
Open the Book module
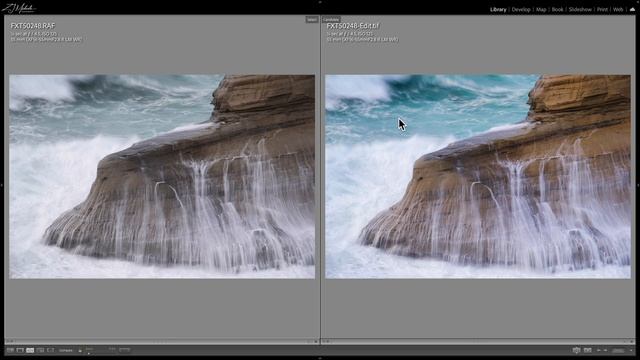point(557,9)
